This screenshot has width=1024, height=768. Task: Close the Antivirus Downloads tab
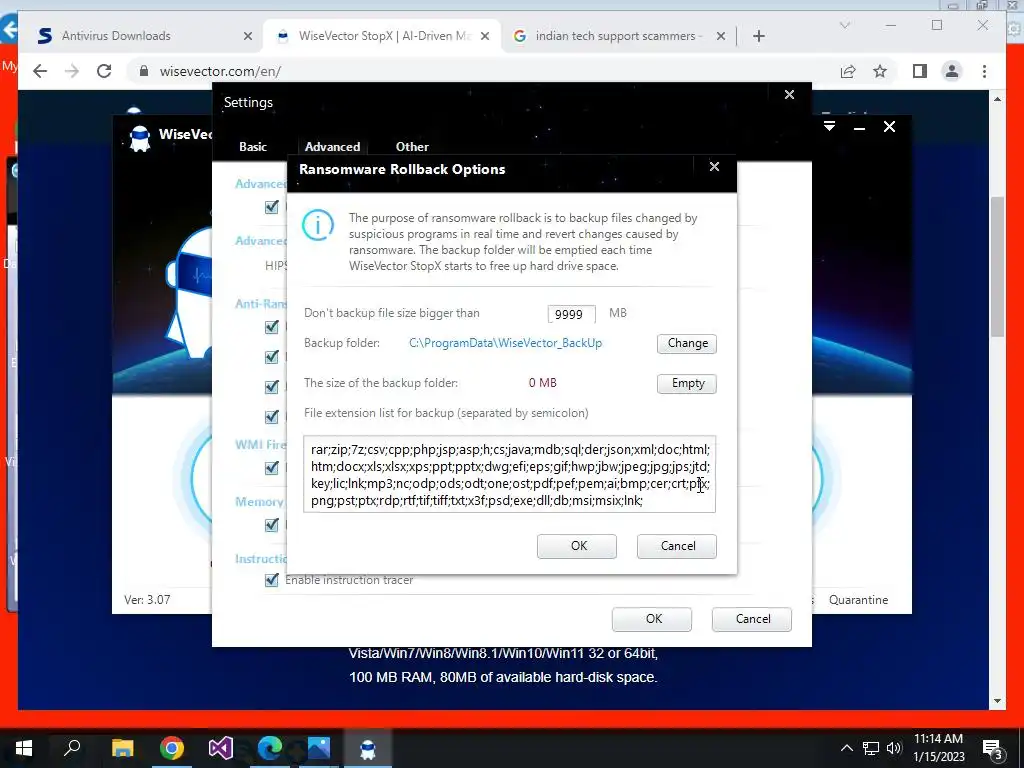click(248, 36)
